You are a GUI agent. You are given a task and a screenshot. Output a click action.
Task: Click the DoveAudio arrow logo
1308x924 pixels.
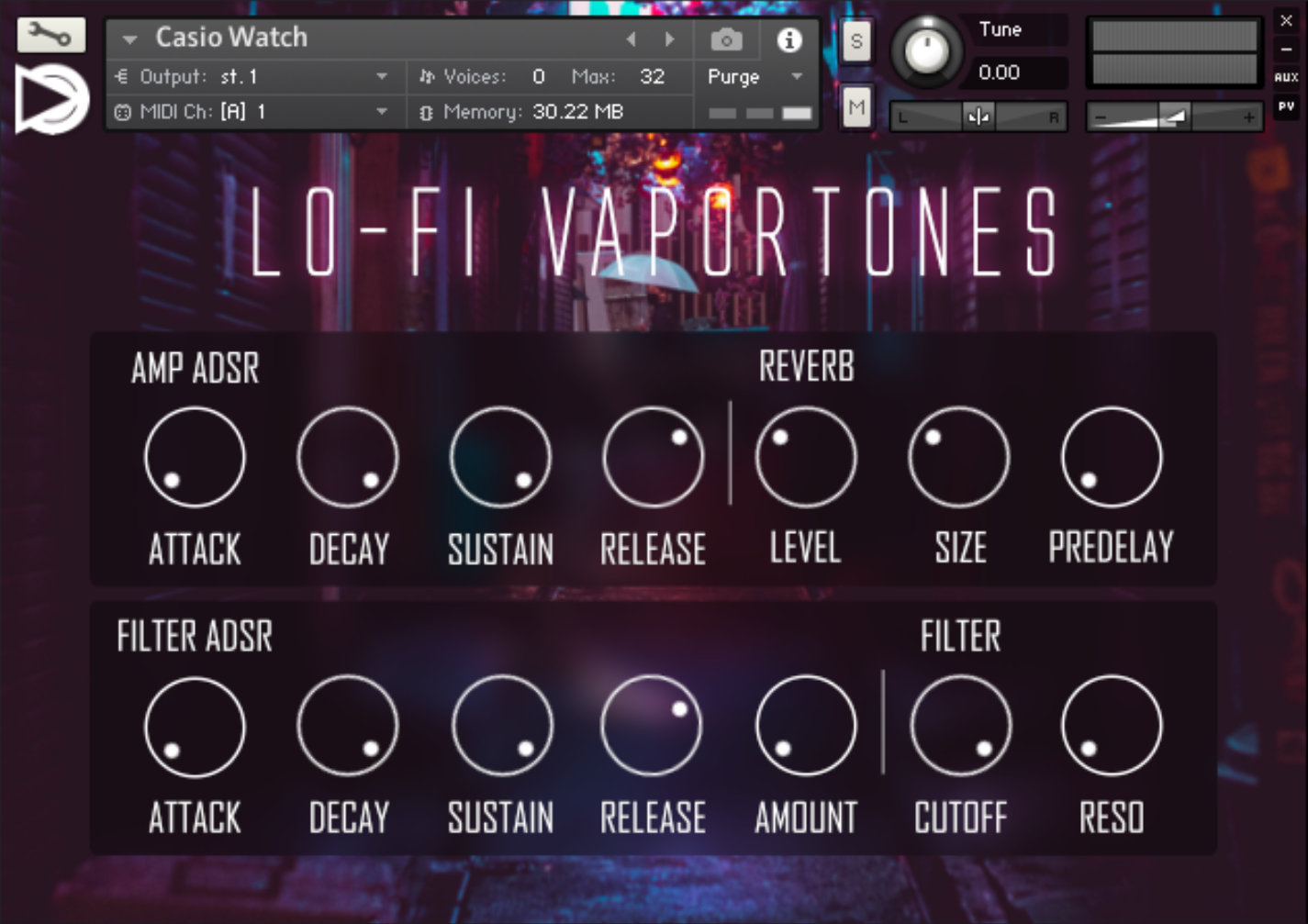point(52,98)
